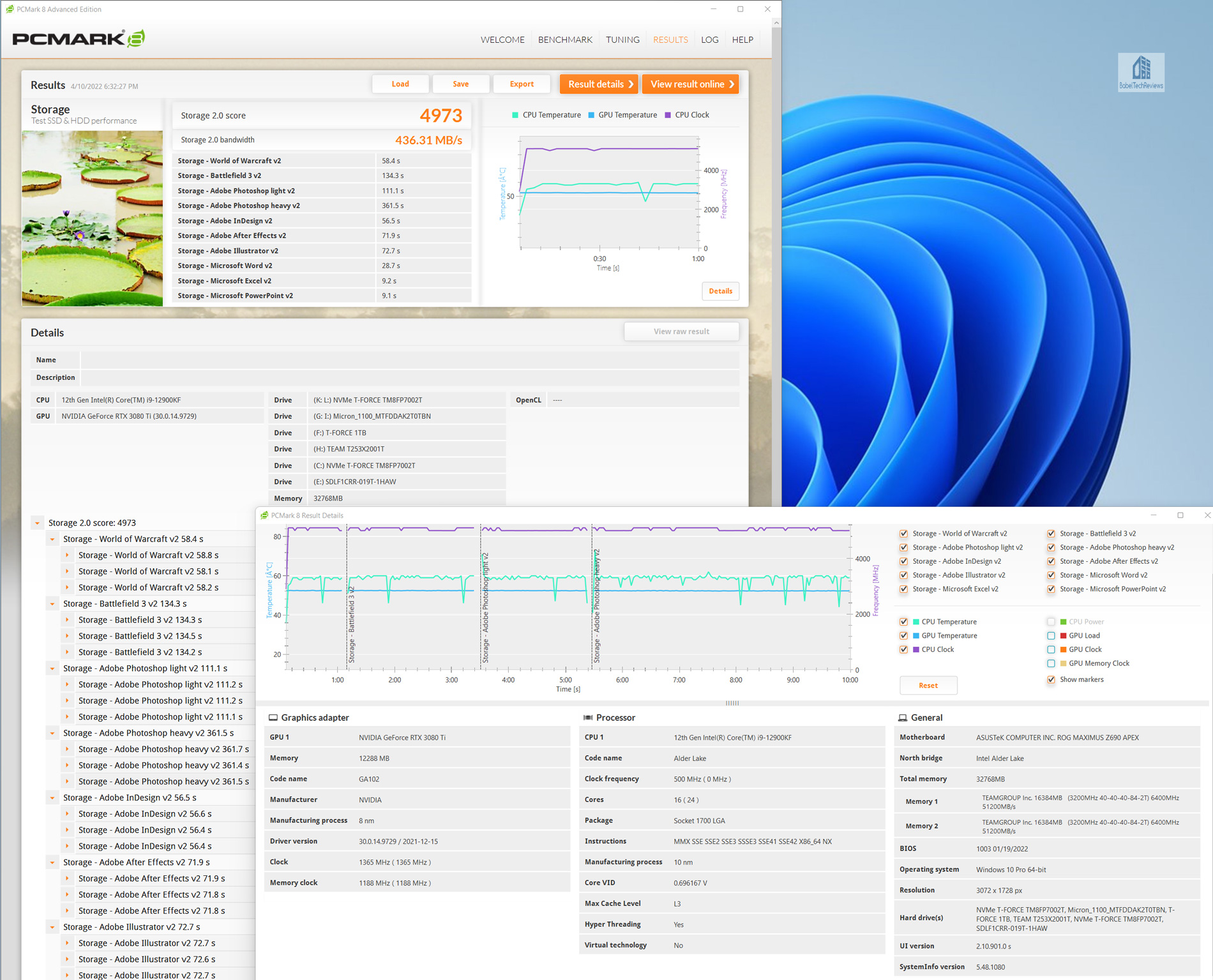The image size is (1213, 980).
Task: Click the Storage 2.0 score value 4973
Action: click(441, 116)
